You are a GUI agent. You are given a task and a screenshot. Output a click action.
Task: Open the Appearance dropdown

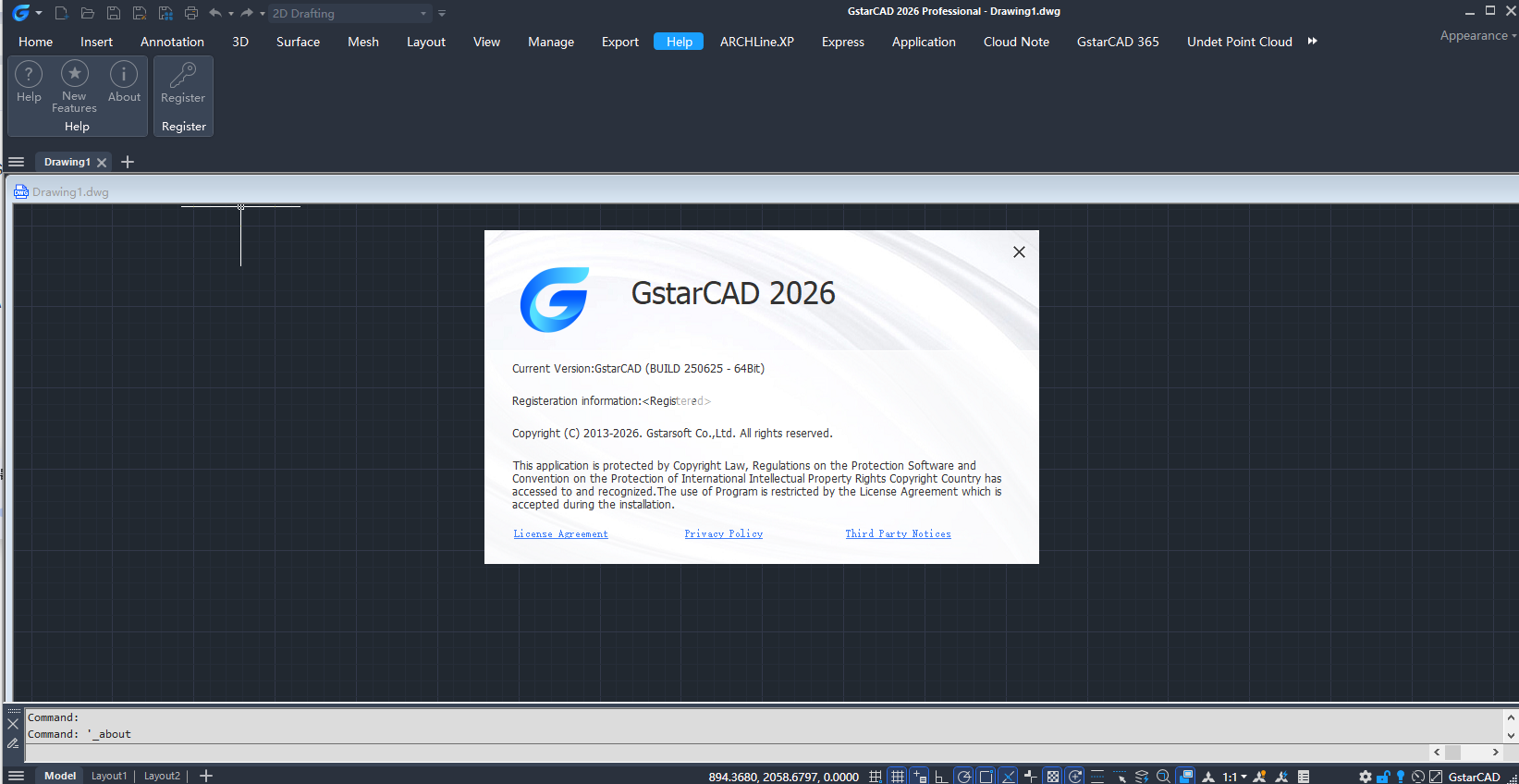coord(1478,35)
